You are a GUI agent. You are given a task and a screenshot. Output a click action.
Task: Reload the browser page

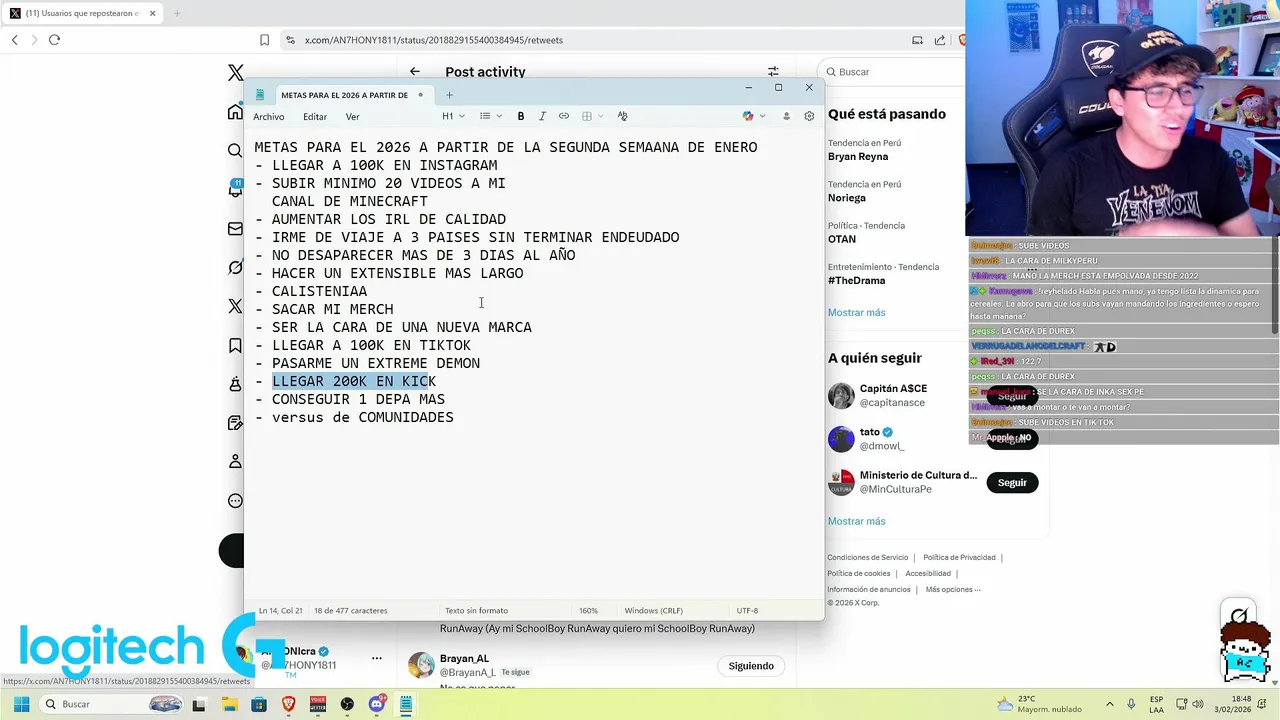54,40
